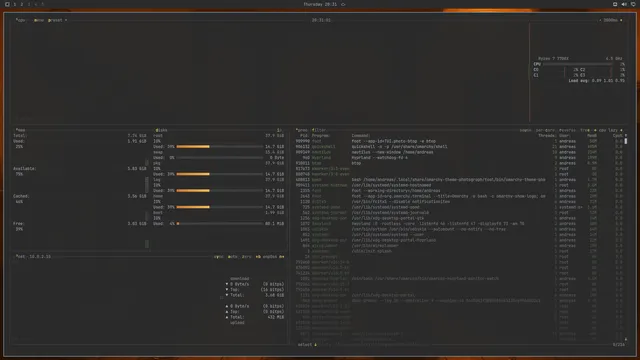Click the Threads column header
Viewport: 640px width, 360px height.
(547, 136)
